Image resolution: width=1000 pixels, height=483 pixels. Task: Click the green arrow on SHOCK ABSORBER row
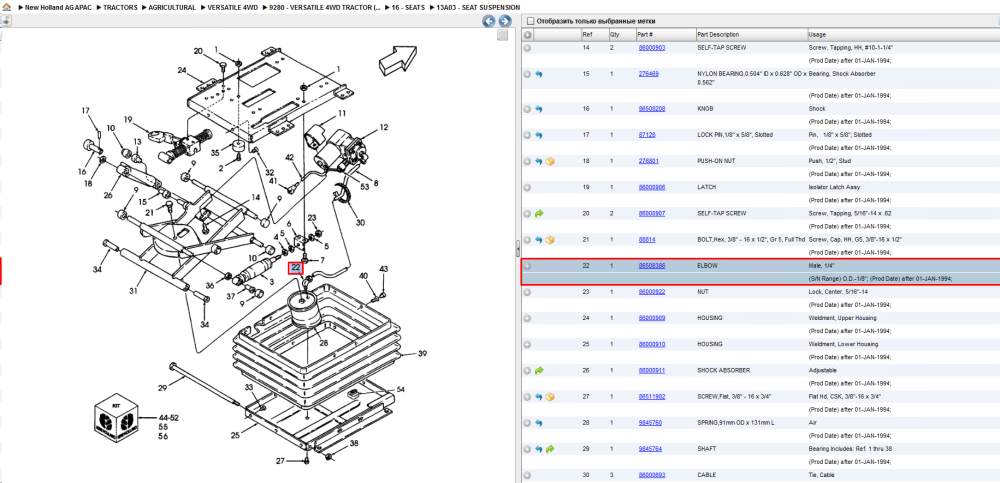tap(538, 370)
